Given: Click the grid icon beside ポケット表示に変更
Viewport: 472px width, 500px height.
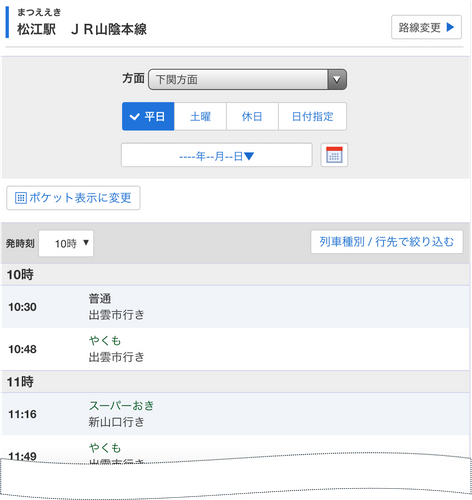Looking at the screenshot, I should pyautogui.click(x=21, y=198).
